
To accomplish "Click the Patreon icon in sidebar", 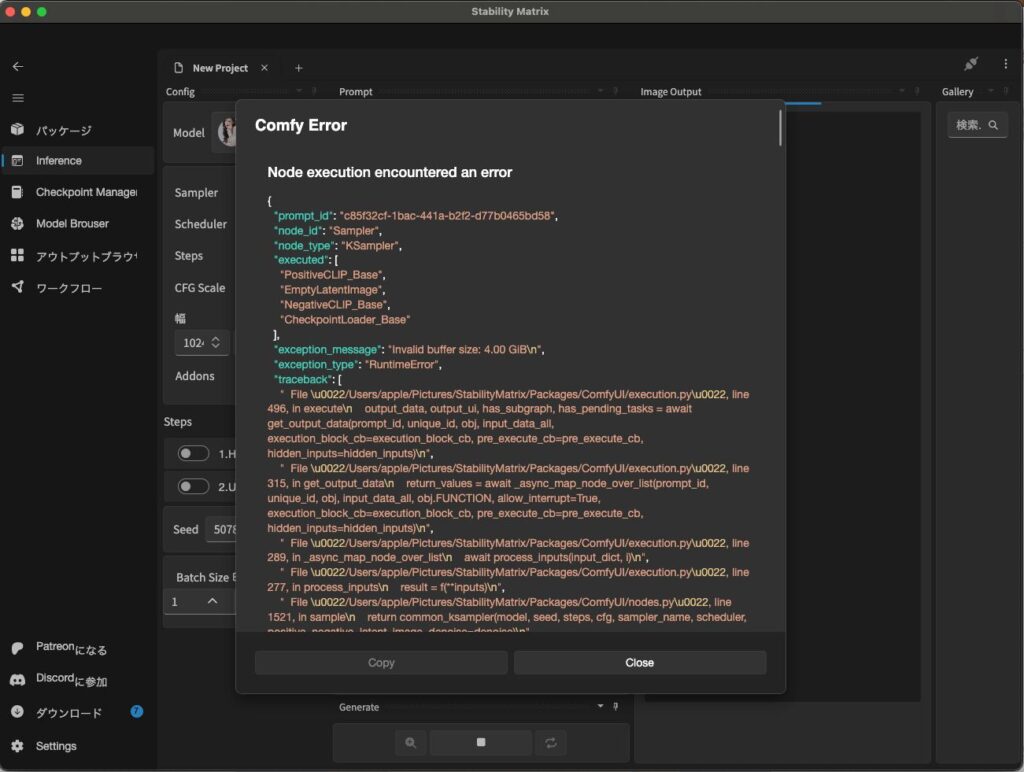I will pyautogui.click(x=18, y=648).
